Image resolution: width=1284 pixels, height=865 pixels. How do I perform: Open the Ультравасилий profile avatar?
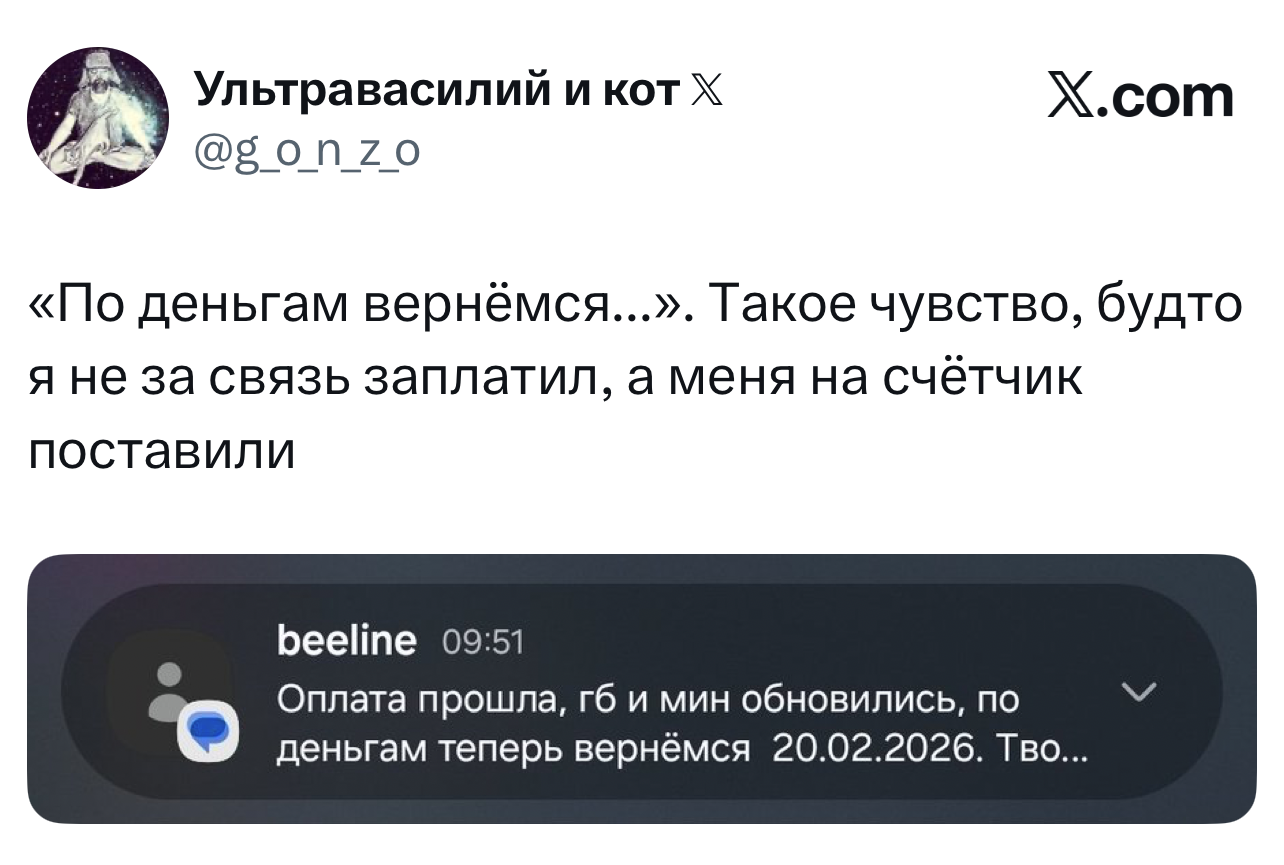click(98, 118)
